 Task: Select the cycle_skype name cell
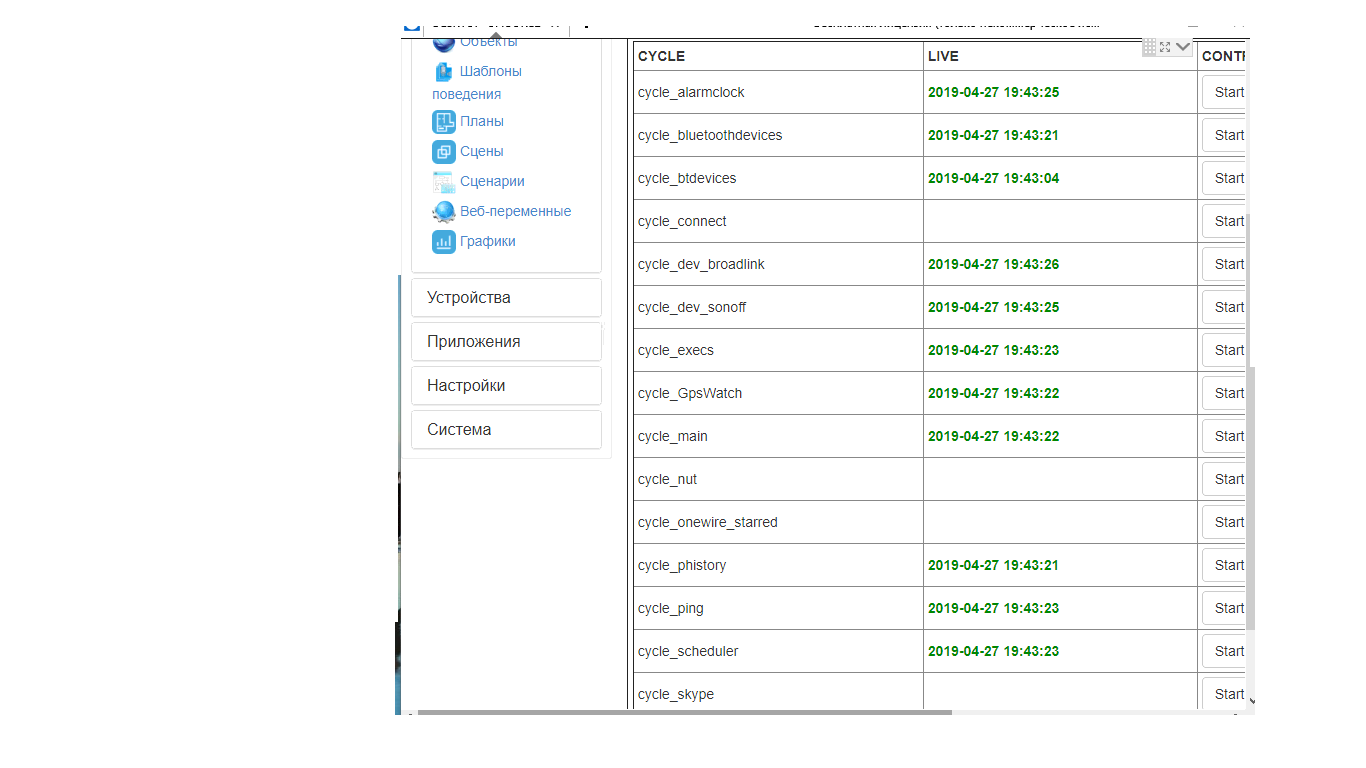(778, 692)
